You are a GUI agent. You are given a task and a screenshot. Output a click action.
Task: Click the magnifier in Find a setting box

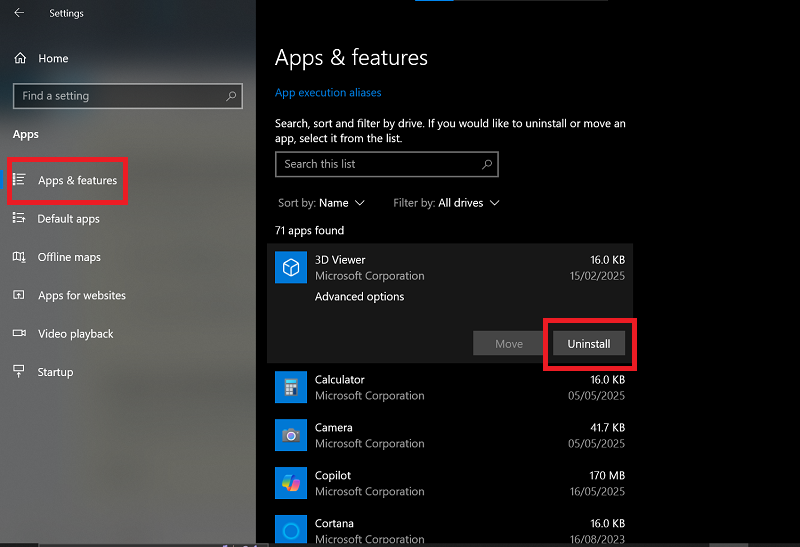[231, 96]
